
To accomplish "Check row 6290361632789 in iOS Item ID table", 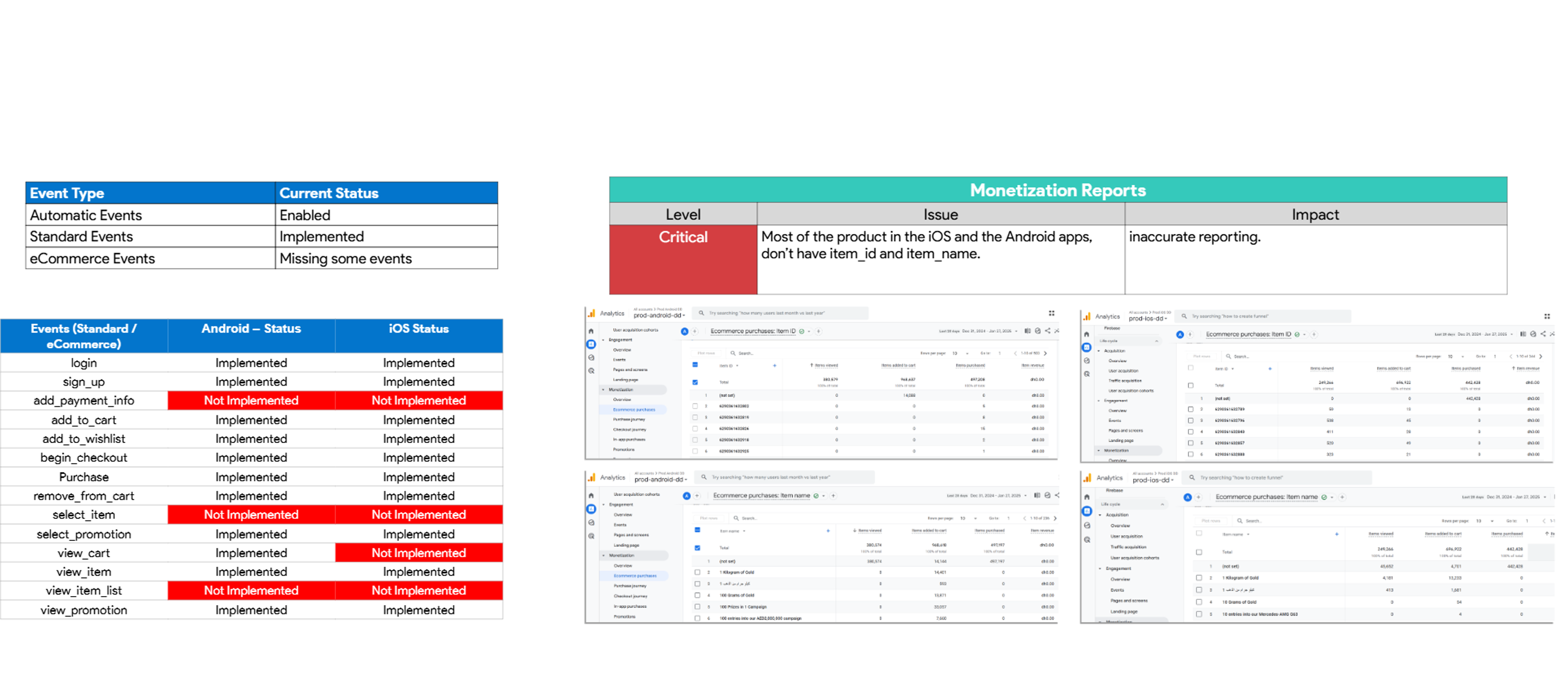I will [1190, 410].
